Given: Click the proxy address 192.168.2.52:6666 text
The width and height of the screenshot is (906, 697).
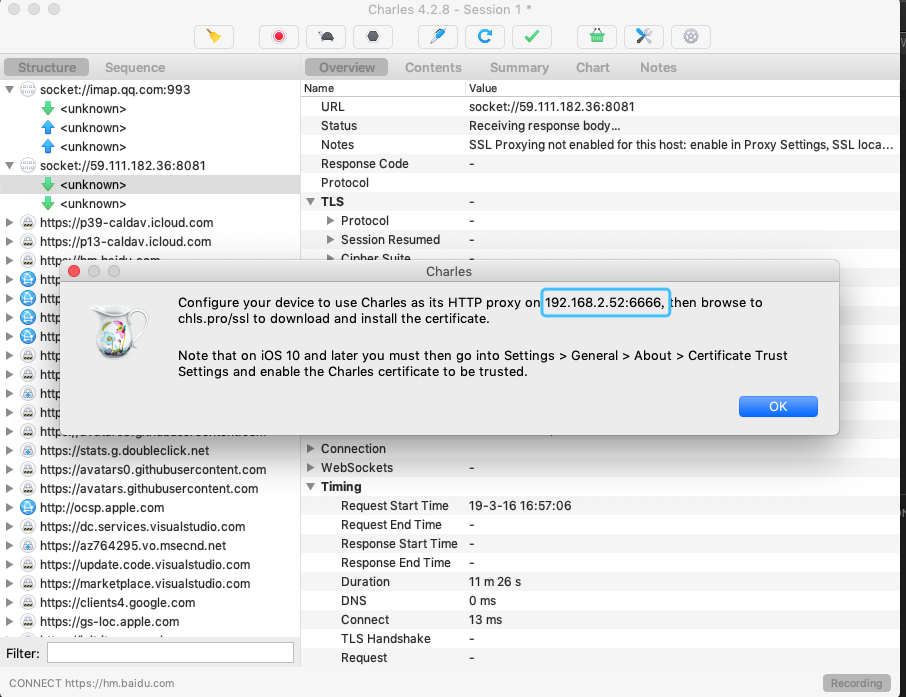Looking at the screenshot, I should (605, 302).
